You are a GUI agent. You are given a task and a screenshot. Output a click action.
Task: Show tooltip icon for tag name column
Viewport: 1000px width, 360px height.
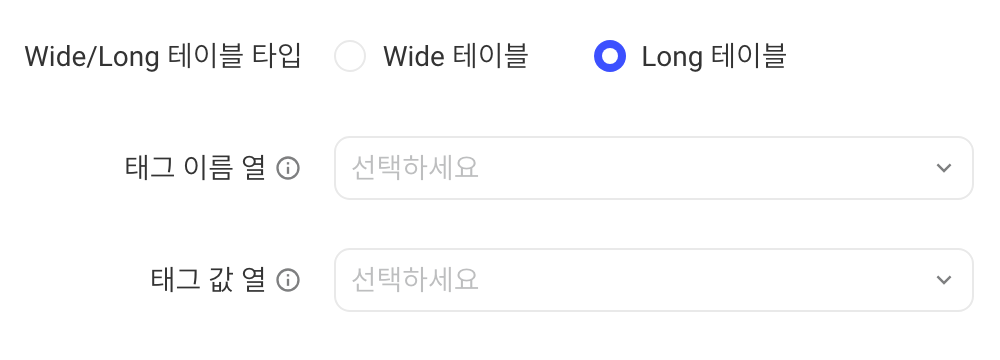(288, 169)
